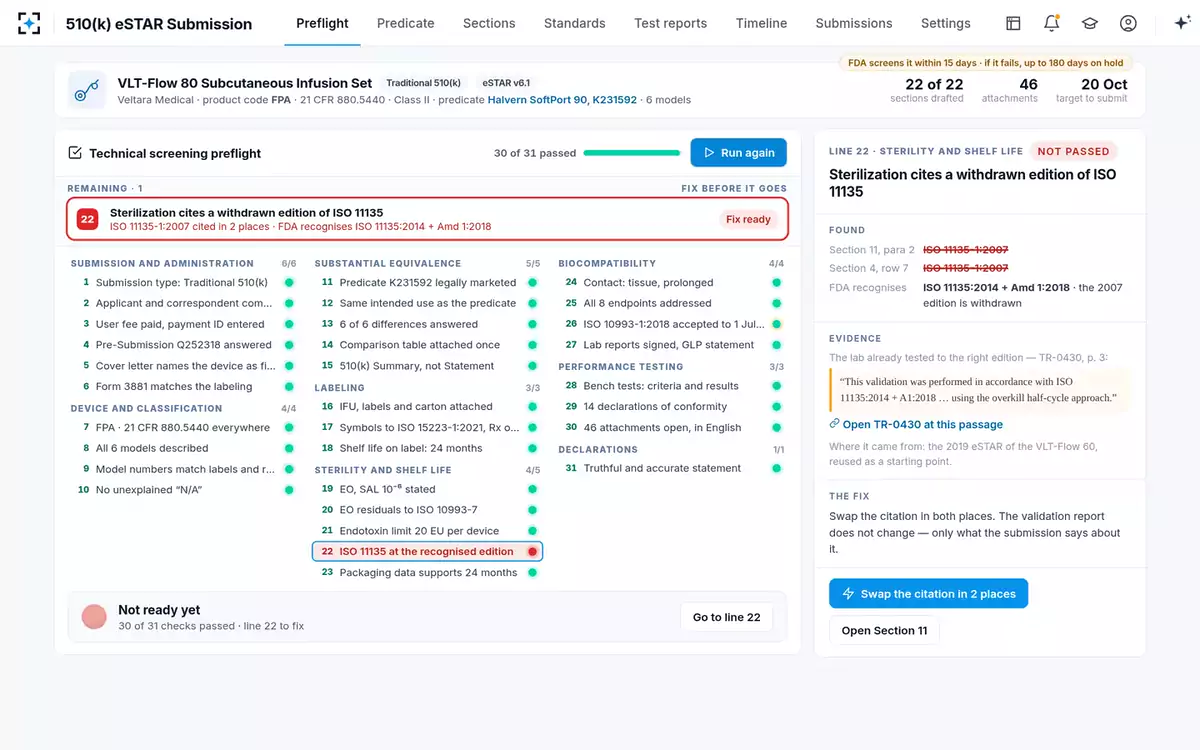Click the 20 Oct target to submit
Screen dimensions: 1200x750
pyautogui.click(x=1091, y=90)
